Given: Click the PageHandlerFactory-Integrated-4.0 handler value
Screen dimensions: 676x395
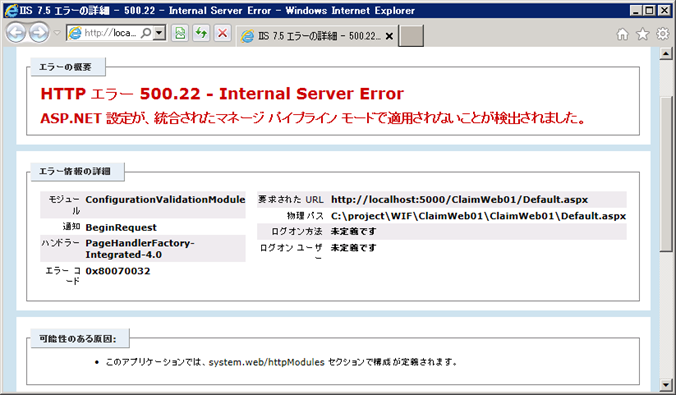Looking at the screenshot, I should [x=140, y=249].
